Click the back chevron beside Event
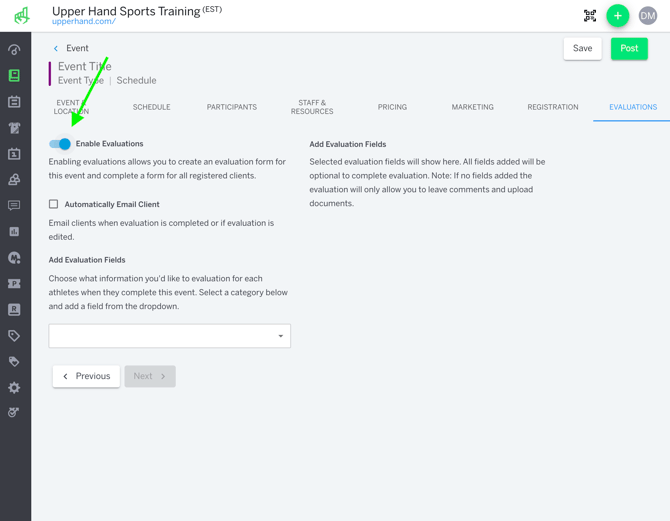The image size is (670, 521). click(56, 48)
